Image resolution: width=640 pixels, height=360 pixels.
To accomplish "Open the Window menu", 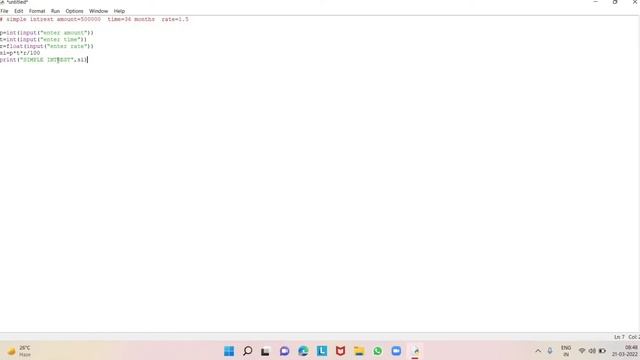I will [98, 11].
